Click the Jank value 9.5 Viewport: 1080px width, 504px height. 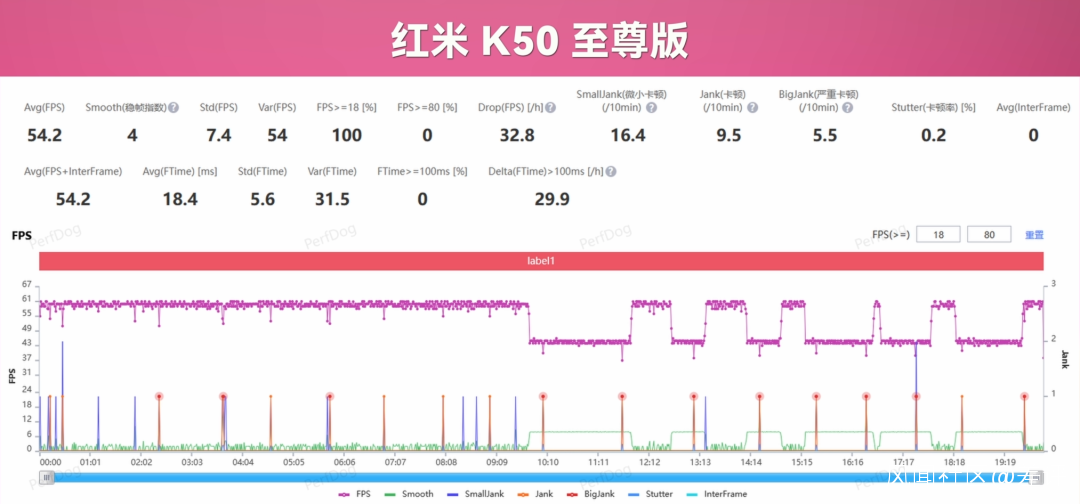(x=729, y=136)
